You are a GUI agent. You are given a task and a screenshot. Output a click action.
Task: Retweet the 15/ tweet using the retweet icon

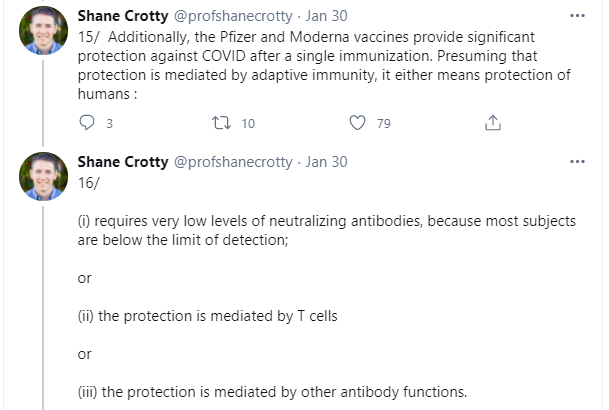[x=224, y=123]
